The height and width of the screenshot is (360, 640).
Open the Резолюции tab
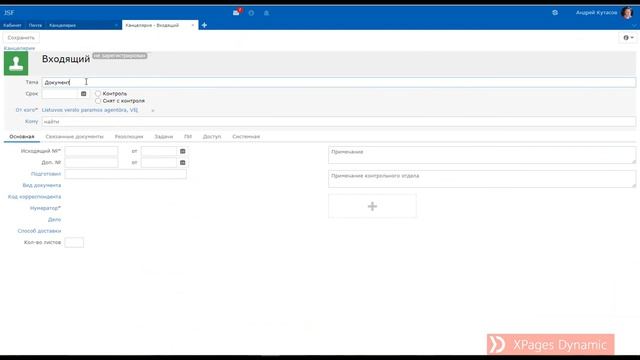pos(129,137)
